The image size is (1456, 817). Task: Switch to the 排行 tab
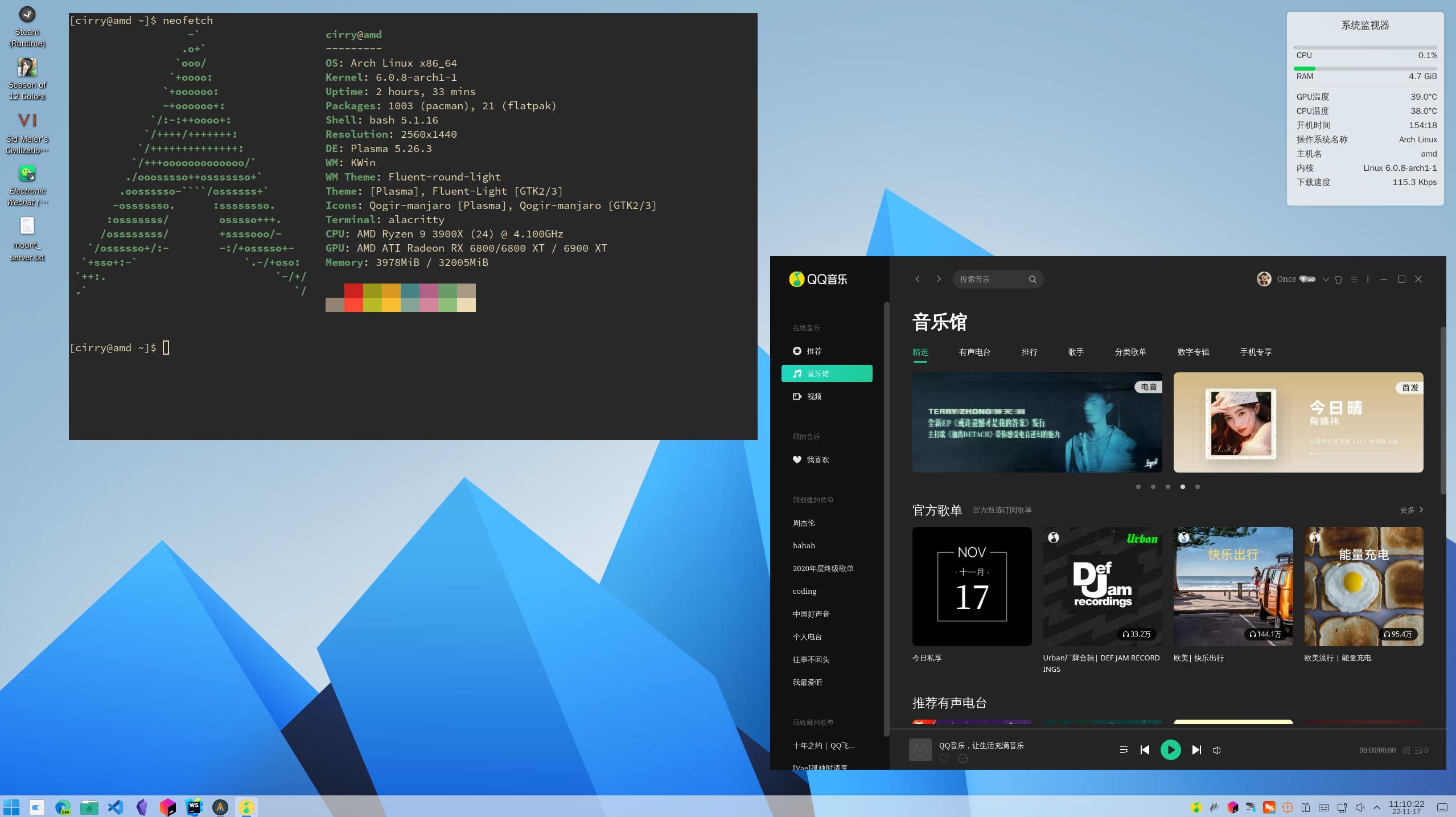click(1029, 352)
